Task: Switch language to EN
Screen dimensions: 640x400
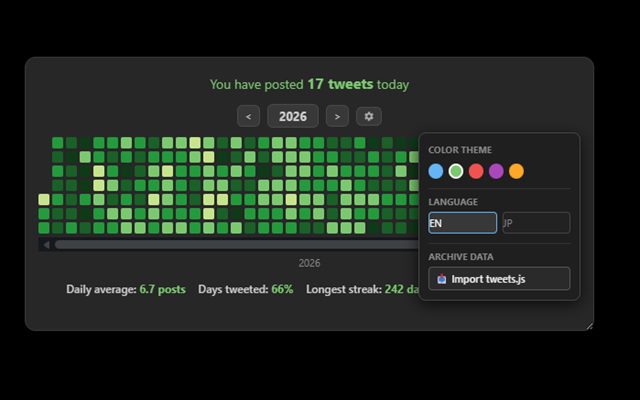Action: 462,223
